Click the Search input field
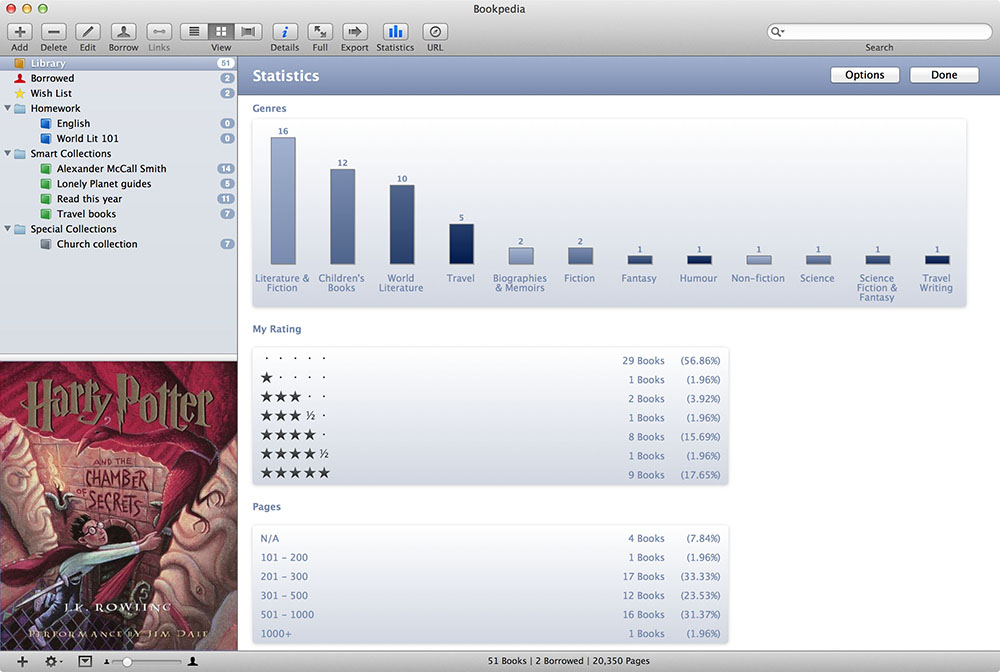The height and width of the screenshot is (672, 1000). pos(885,32)
